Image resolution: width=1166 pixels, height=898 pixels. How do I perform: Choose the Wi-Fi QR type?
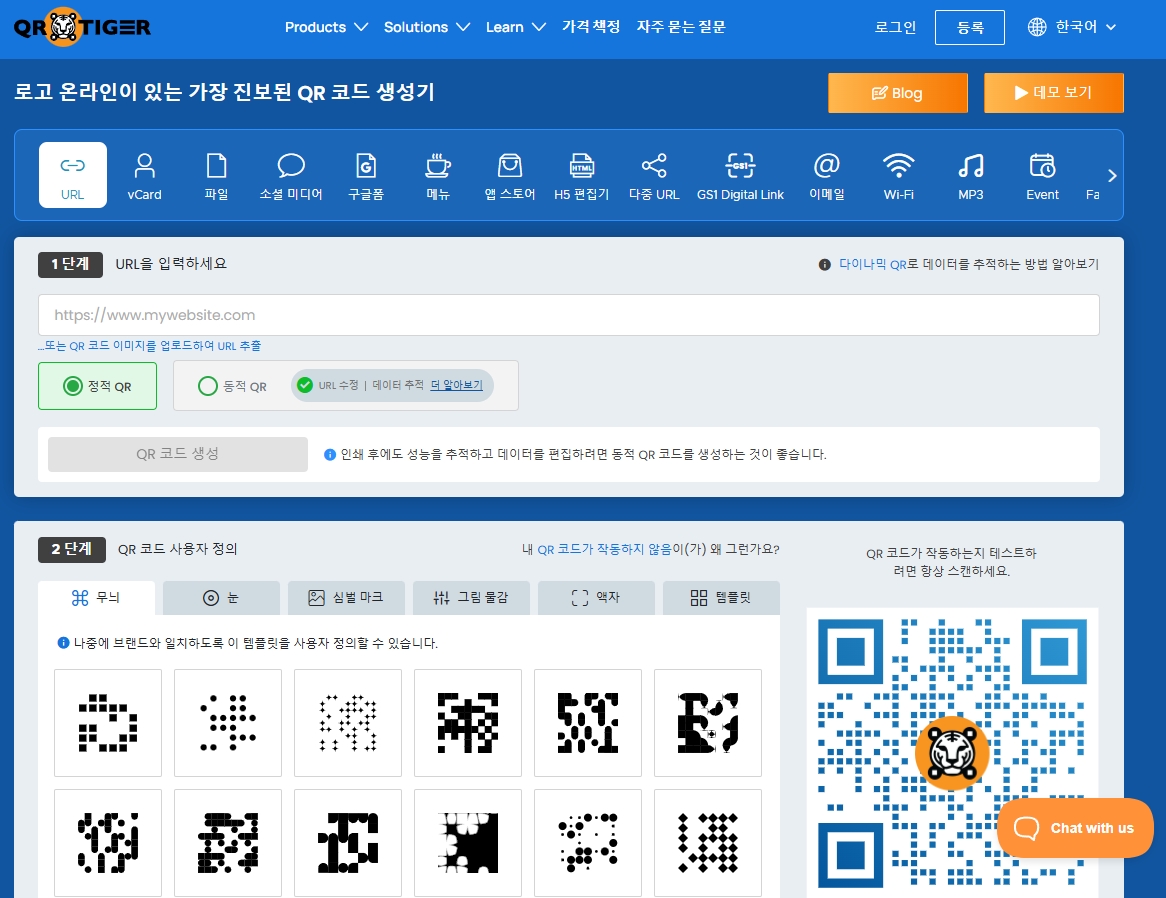[x=898, y=175]
